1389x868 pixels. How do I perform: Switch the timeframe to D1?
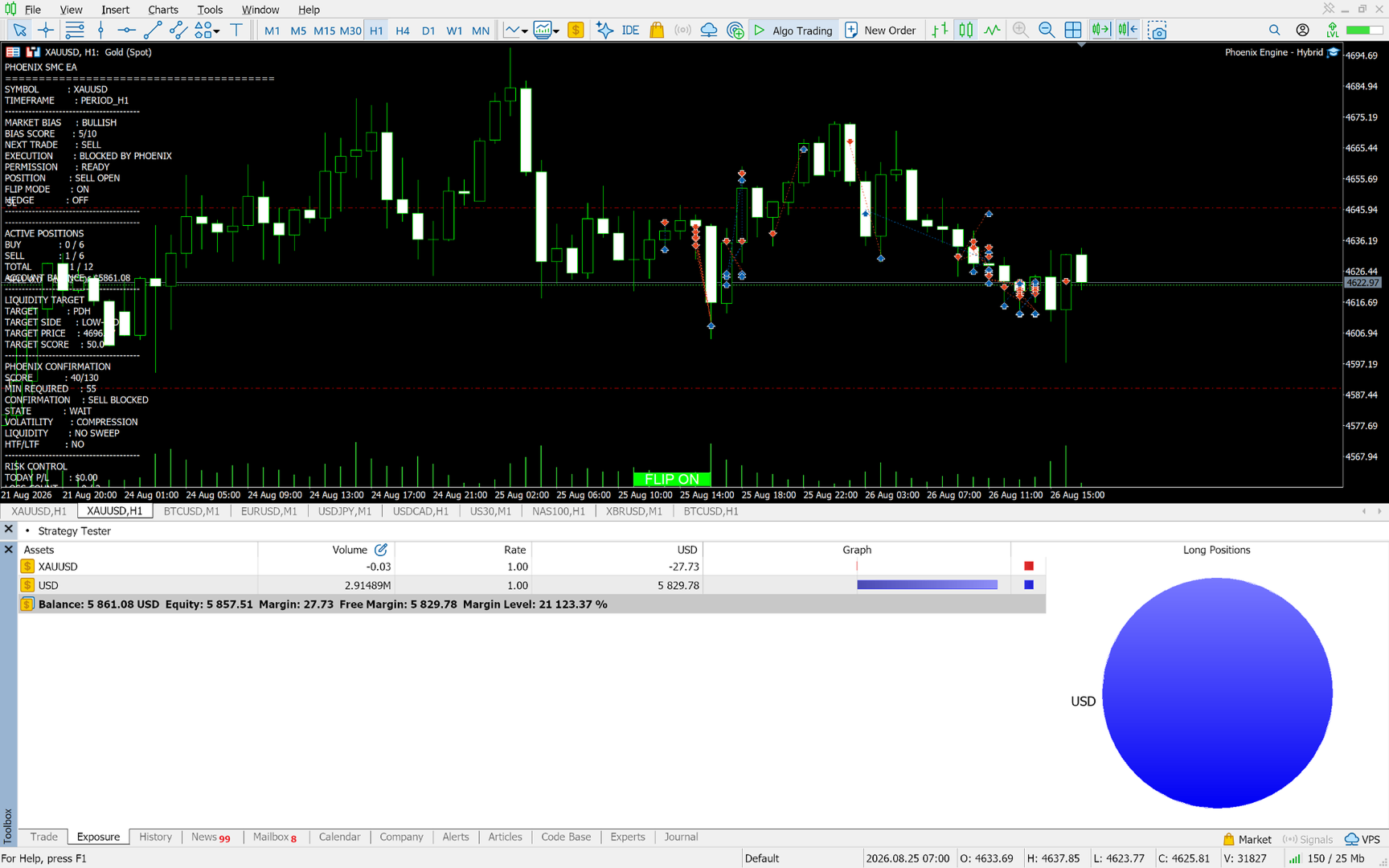(428, 31)
